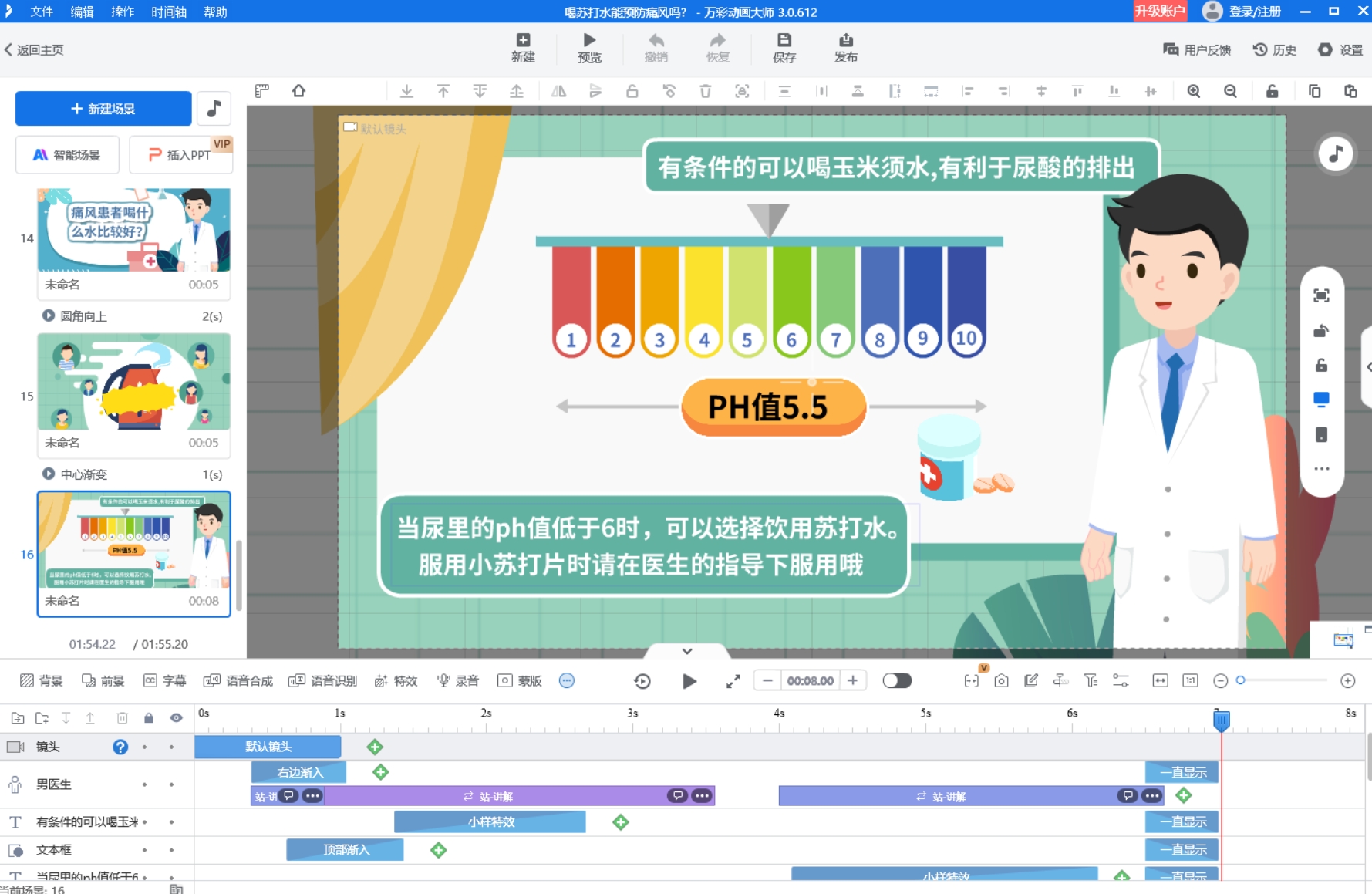Click the flip horizontal icon in canvas toolbar
The image size is (1372, 894).
(x=558, y=91)
